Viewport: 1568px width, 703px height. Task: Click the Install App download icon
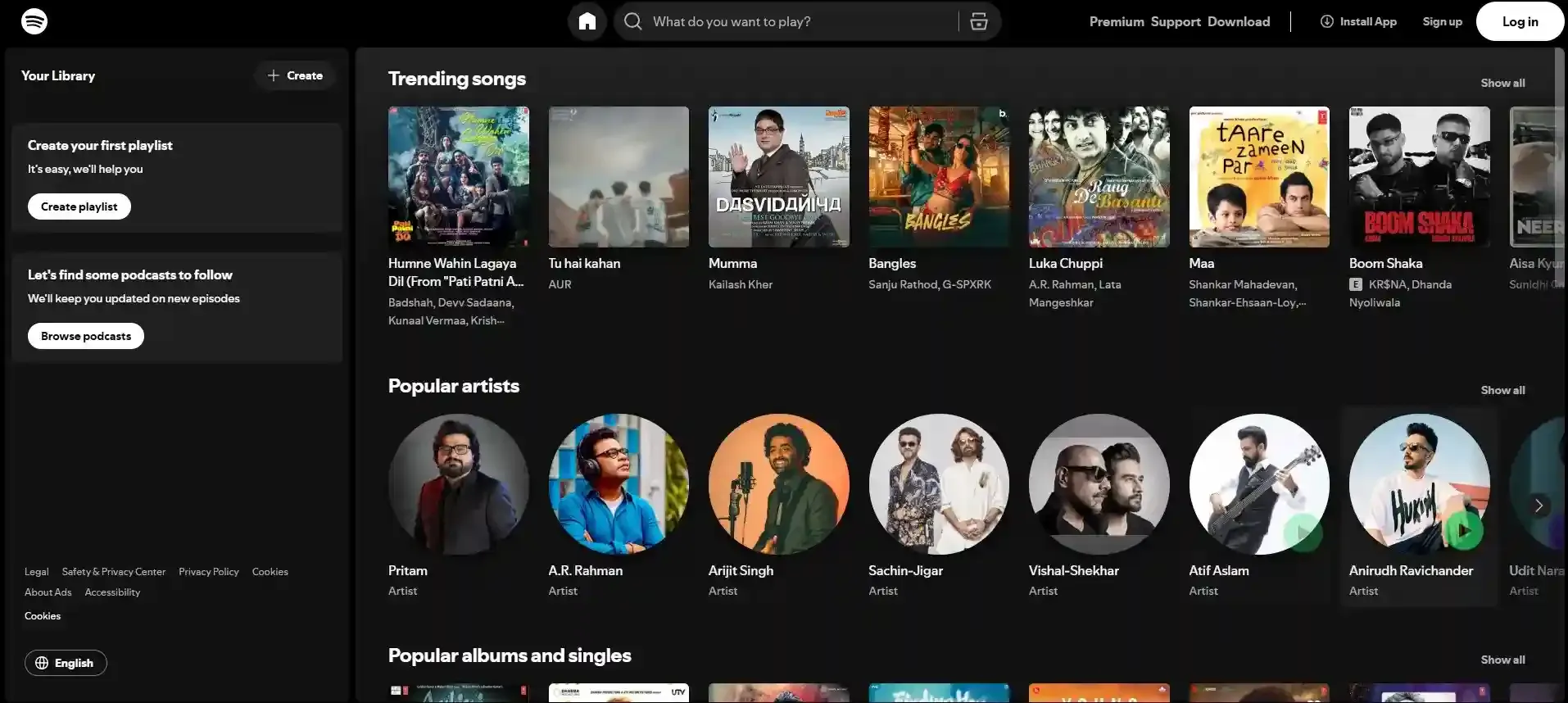(1326, 21)
